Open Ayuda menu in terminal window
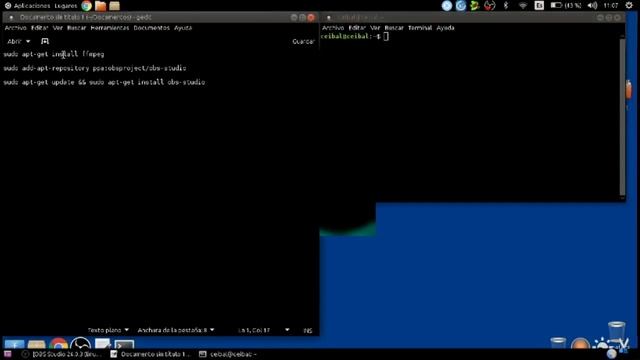Image resolution: width=640 pixels, height=360 pixels. [445, 28]
